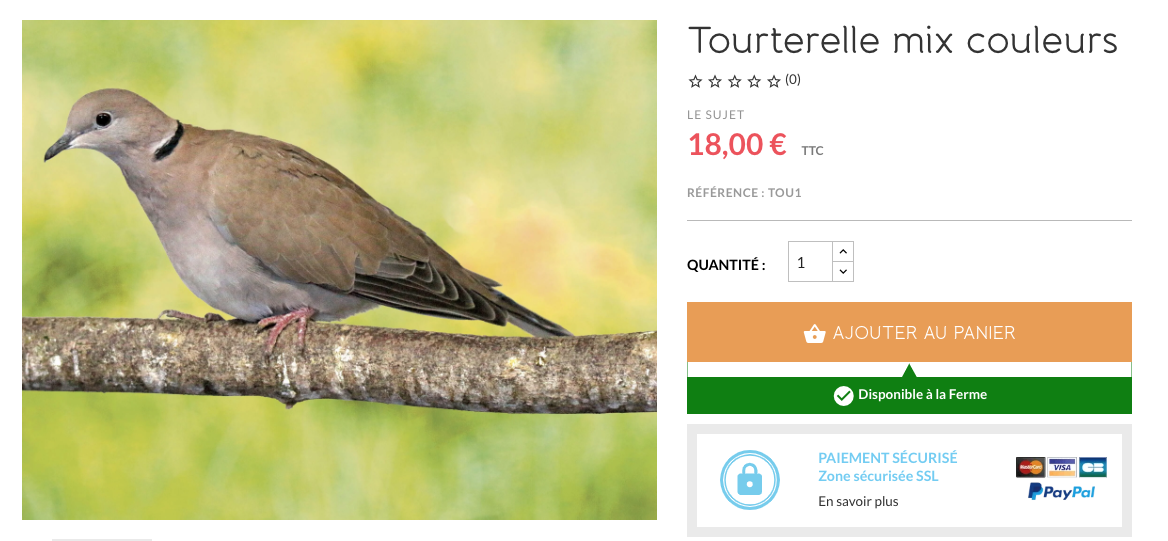The image size is (1168, 541).
Task: Click the first rating star
Action: (x=695, y=81)
